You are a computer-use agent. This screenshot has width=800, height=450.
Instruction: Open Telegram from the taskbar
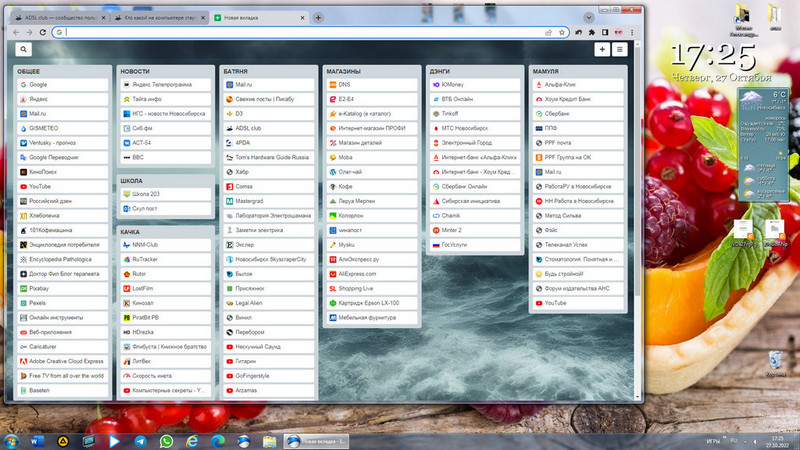coord(140,441)
